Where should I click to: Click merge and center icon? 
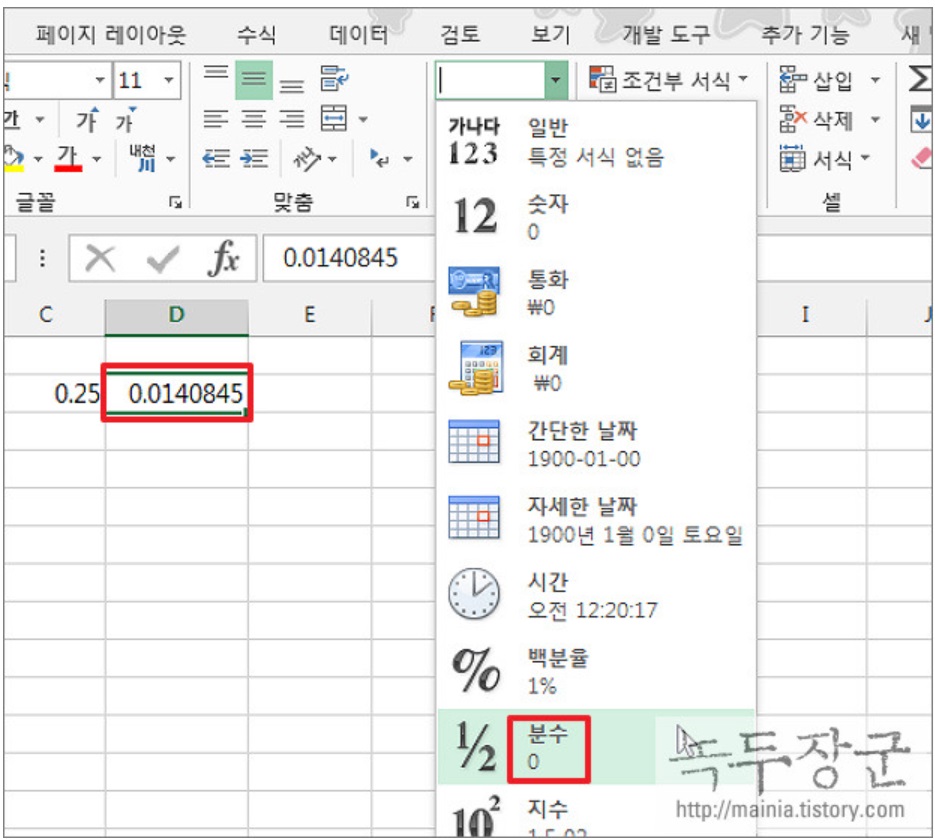click(x=334, y=118)
